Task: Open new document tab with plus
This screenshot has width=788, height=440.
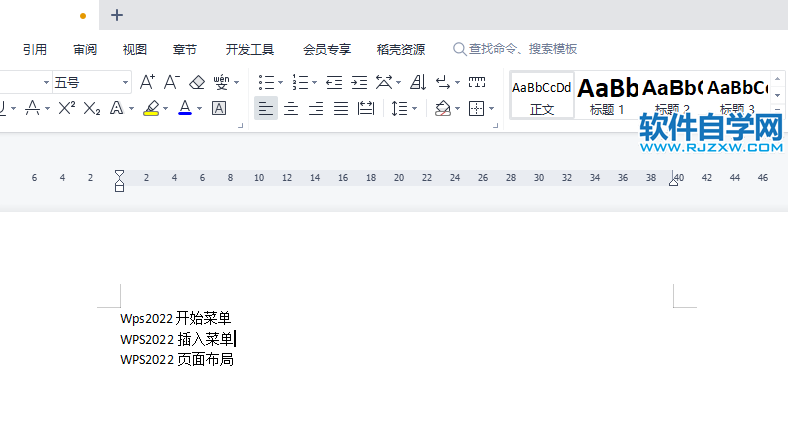Action: (x=117, y=15)
